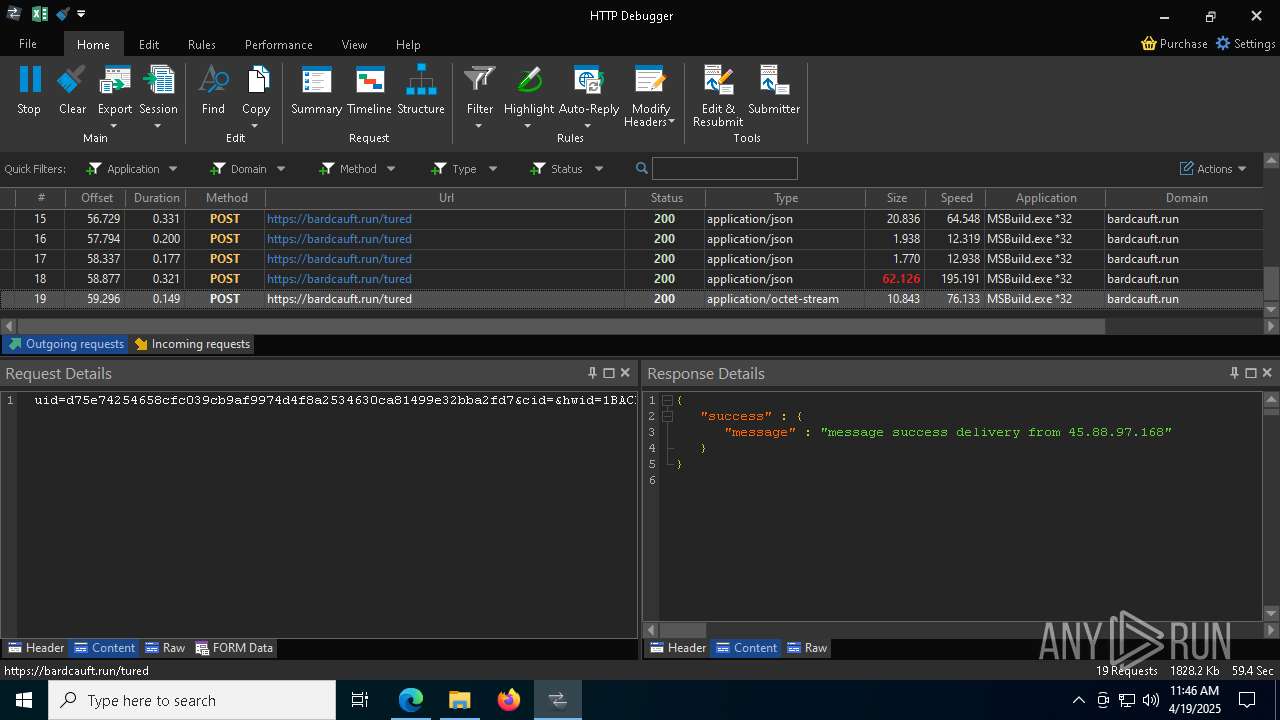This screenshot has width=1280, height=720.
Task: Switch to the Performance ribbon tab
Action: pos(279,44)
